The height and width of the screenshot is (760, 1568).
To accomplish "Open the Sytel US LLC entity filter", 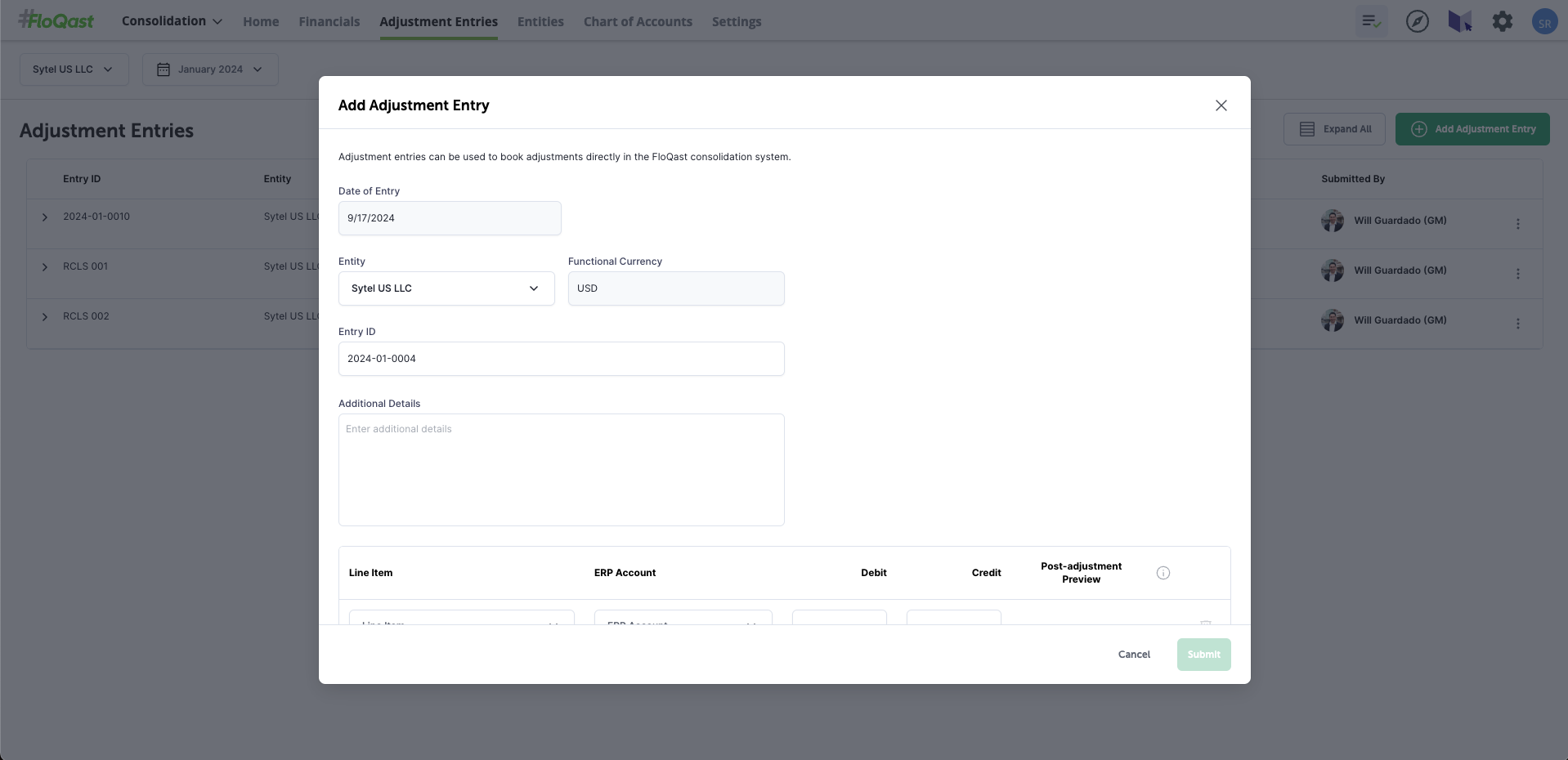I will [x=74, y=69].
